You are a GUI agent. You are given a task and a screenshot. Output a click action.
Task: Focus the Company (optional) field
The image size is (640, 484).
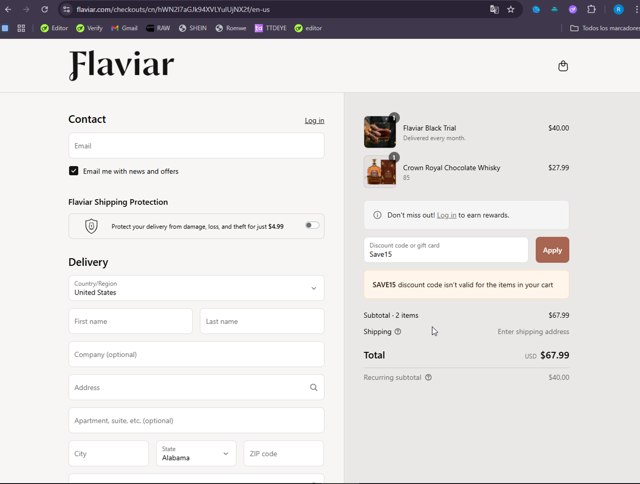pos(196,354)
